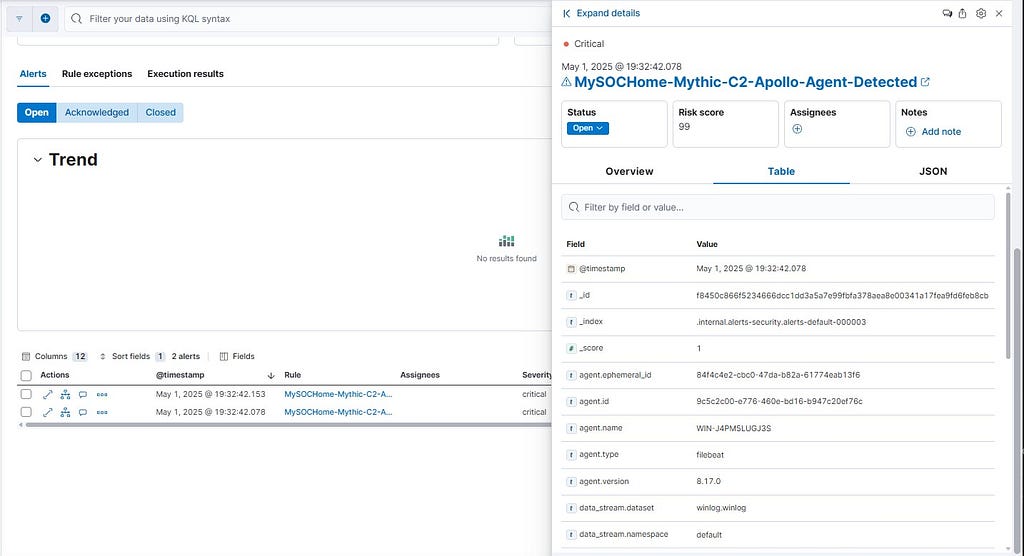Check the 19:32:42.153 alert row
1024x556 pixels.
coord(26,394)
